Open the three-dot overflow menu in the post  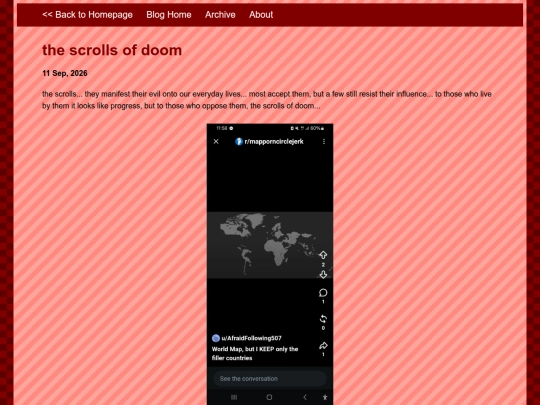click(324, 142)
